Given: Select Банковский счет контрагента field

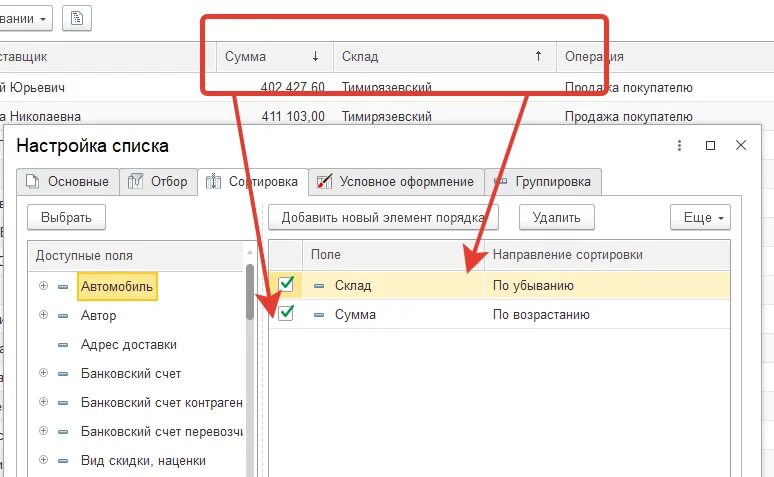Looking at the screenshot, I should pyautogui.click(x=161, y=402).
